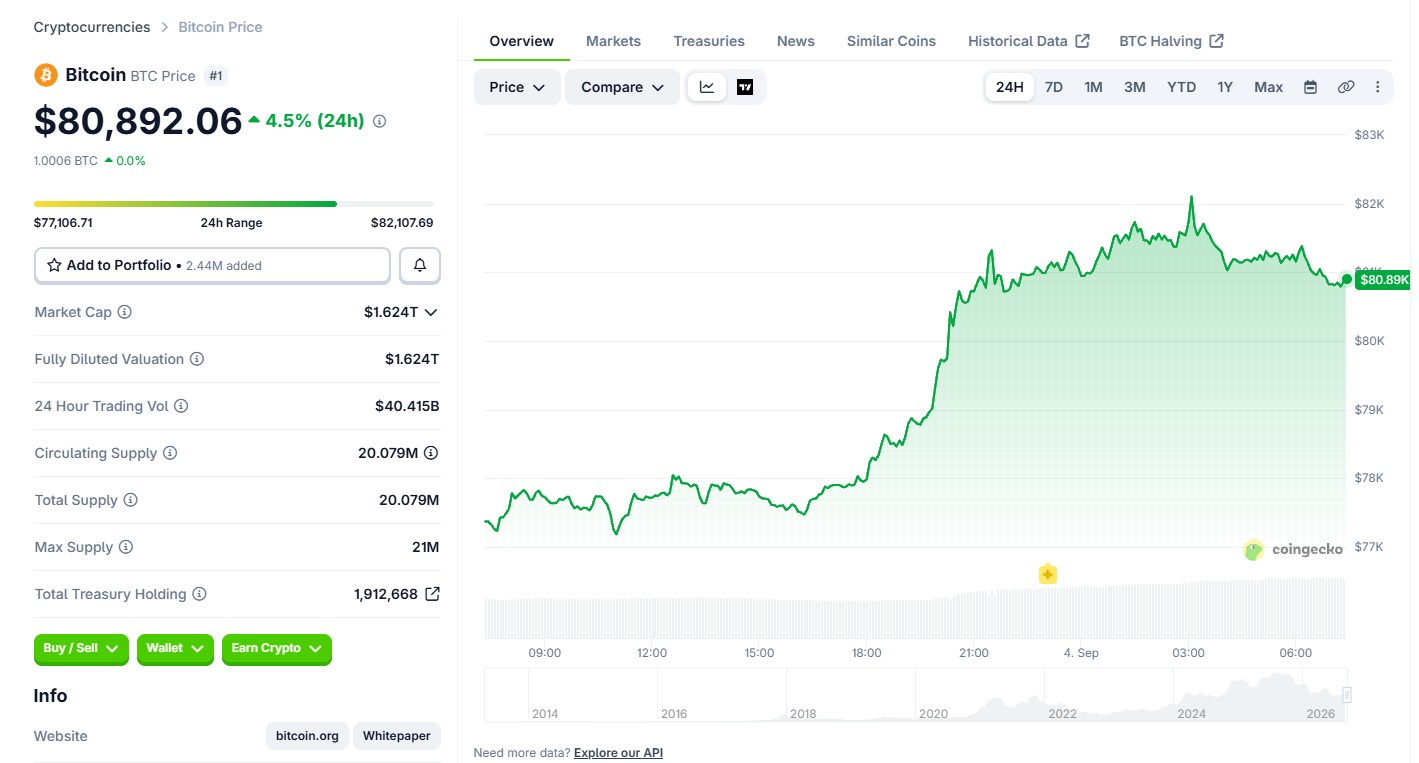The height and width of the screenshot is (763, 1419).
Task: Open Market Cap info tooltip icon
Action: (125, 312)
